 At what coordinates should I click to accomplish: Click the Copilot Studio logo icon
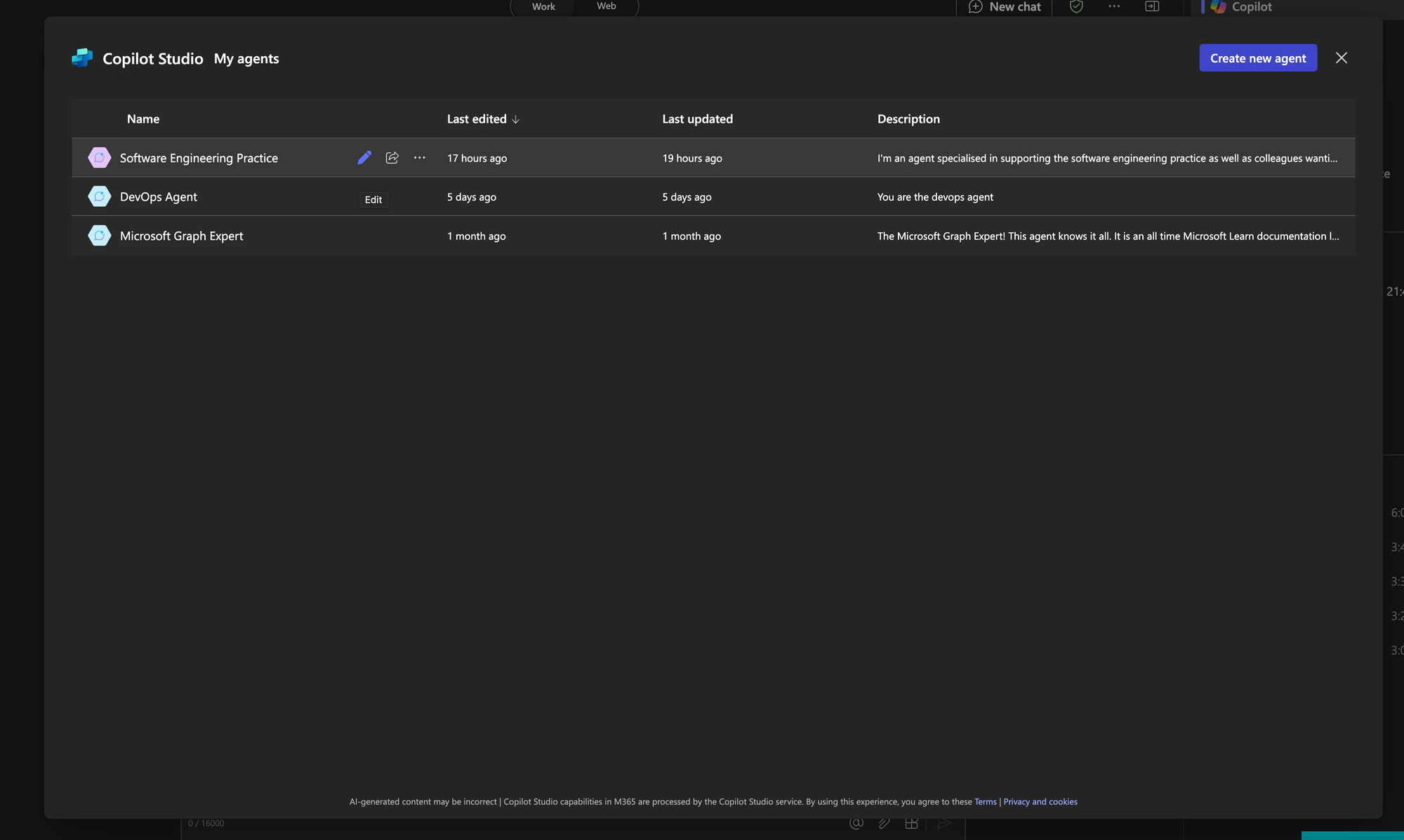pos(83,58)
